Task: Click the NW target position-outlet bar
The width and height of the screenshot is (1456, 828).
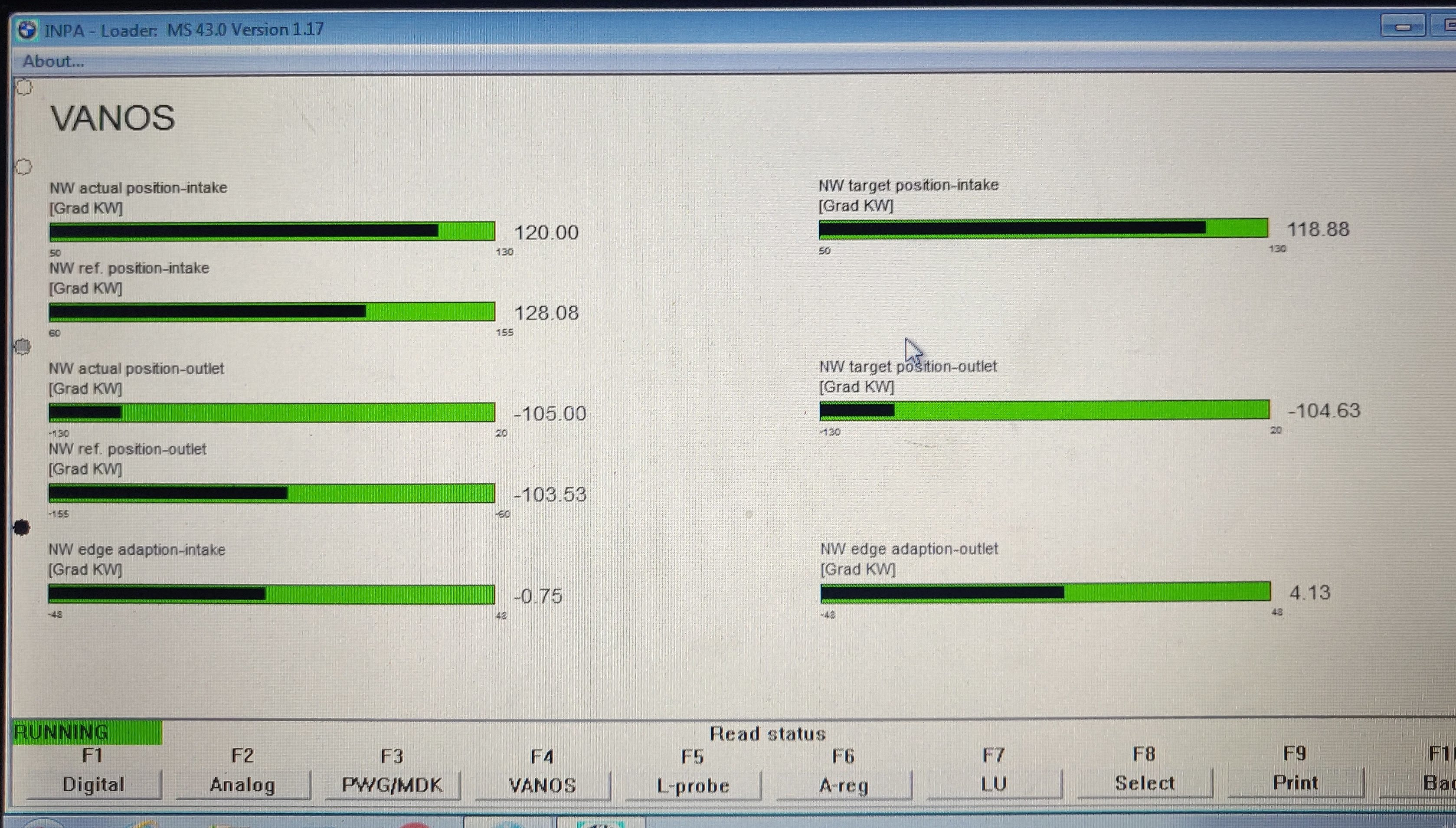Action: [1044, 410]
